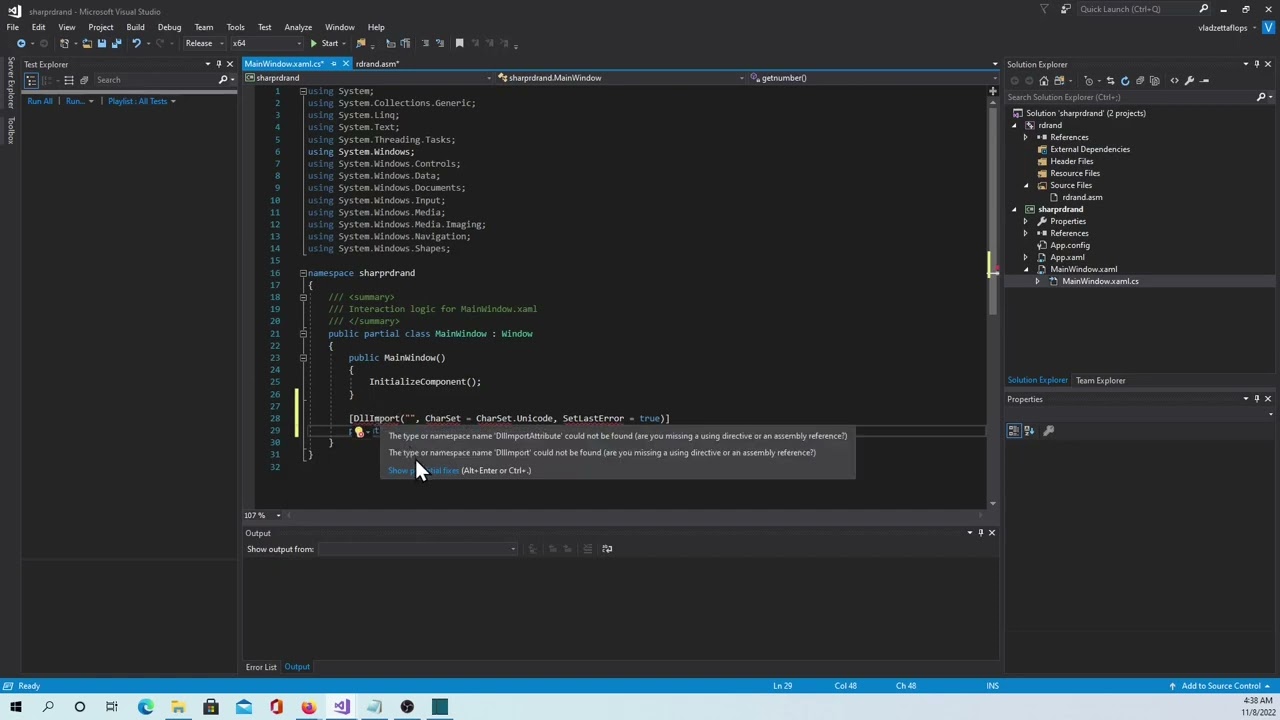Pin the Solution Explorer panel

(1257, 64)
